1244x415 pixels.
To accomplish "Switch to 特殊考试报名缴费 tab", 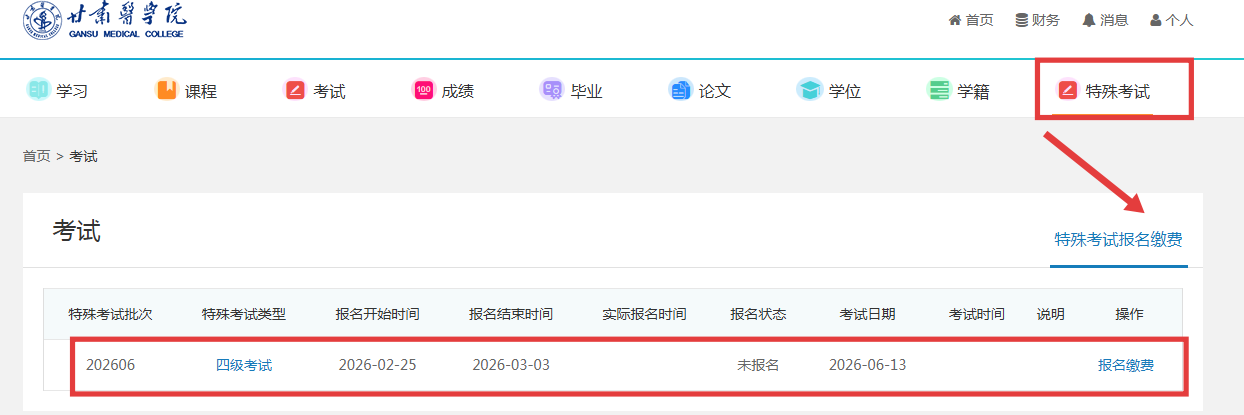I will tap(1118, 240).
